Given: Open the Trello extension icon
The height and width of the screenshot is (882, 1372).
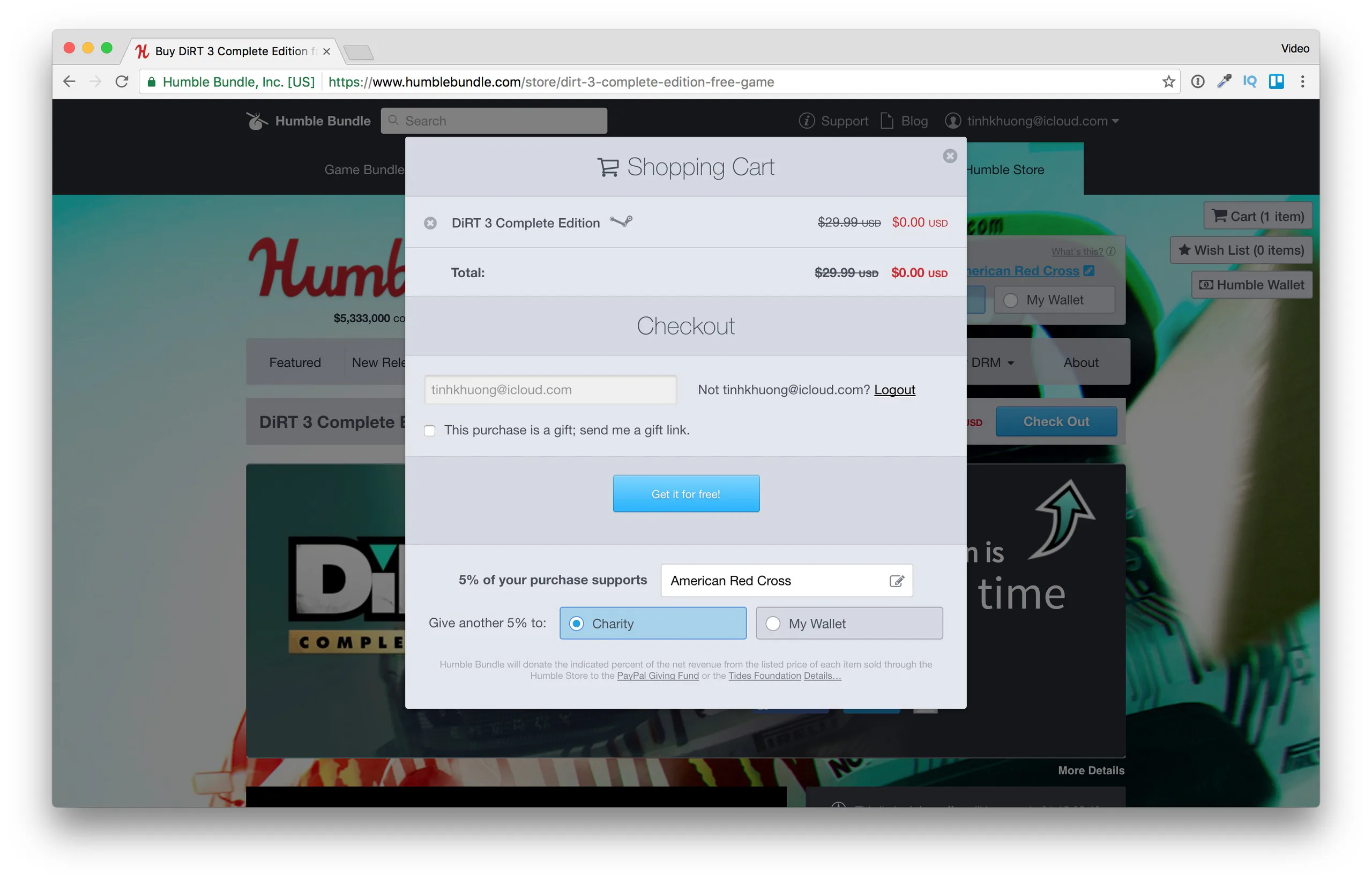Looking at the screenshot, I should tap(1276, 82).
